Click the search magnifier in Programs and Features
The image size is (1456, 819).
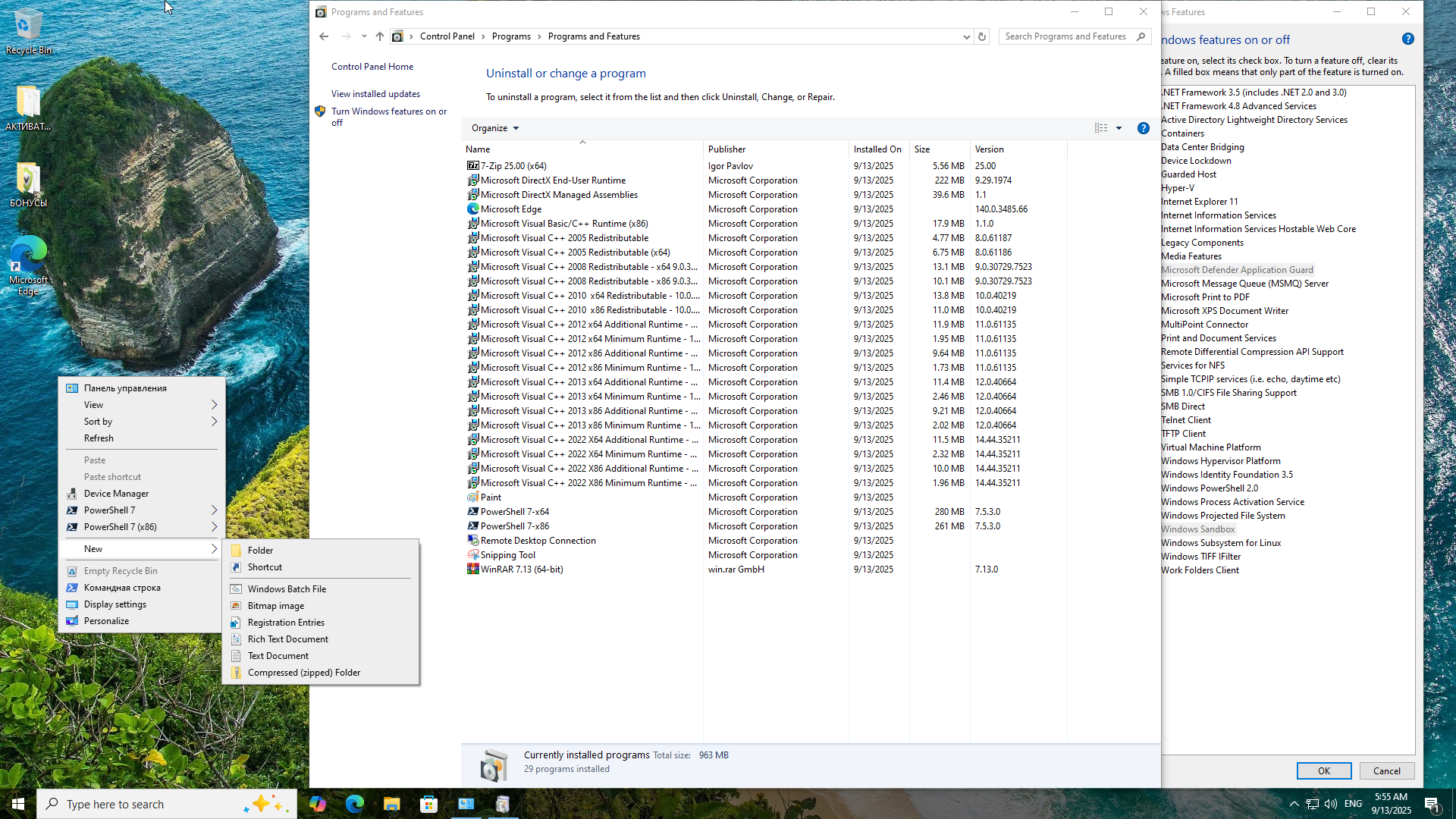(x=1141, y=36)
